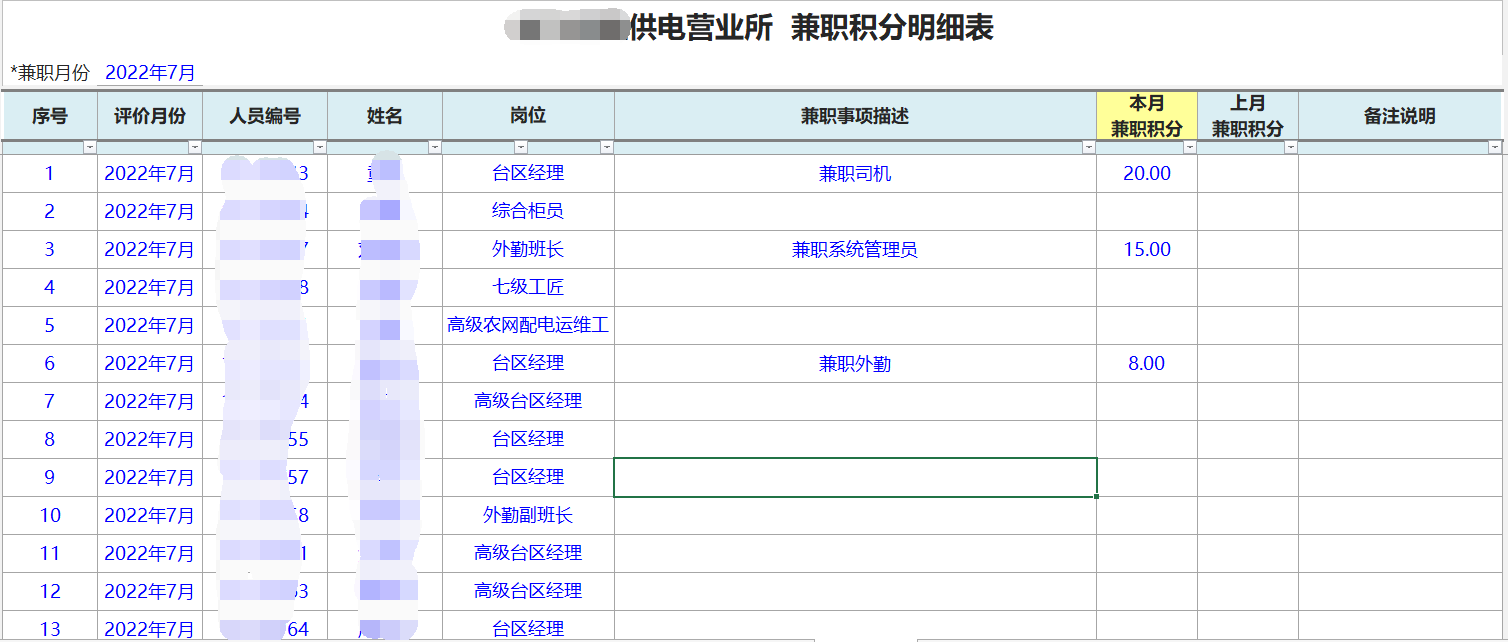The width and height of the screenshot is (1508, 642).
Task: Select the 15.00 points cell
Action: tap(1146, 250)
